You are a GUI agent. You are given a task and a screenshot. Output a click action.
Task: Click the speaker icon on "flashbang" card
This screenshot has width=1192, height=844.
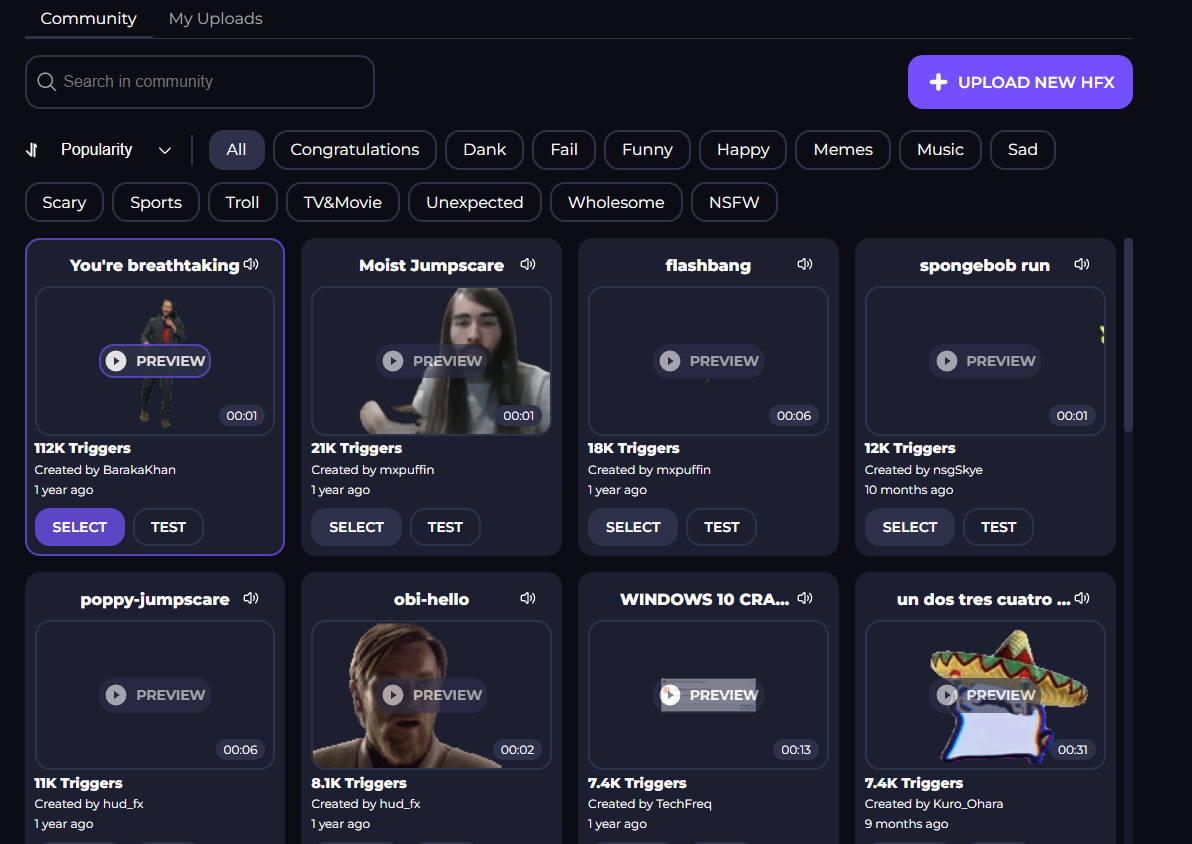point(805,264)
